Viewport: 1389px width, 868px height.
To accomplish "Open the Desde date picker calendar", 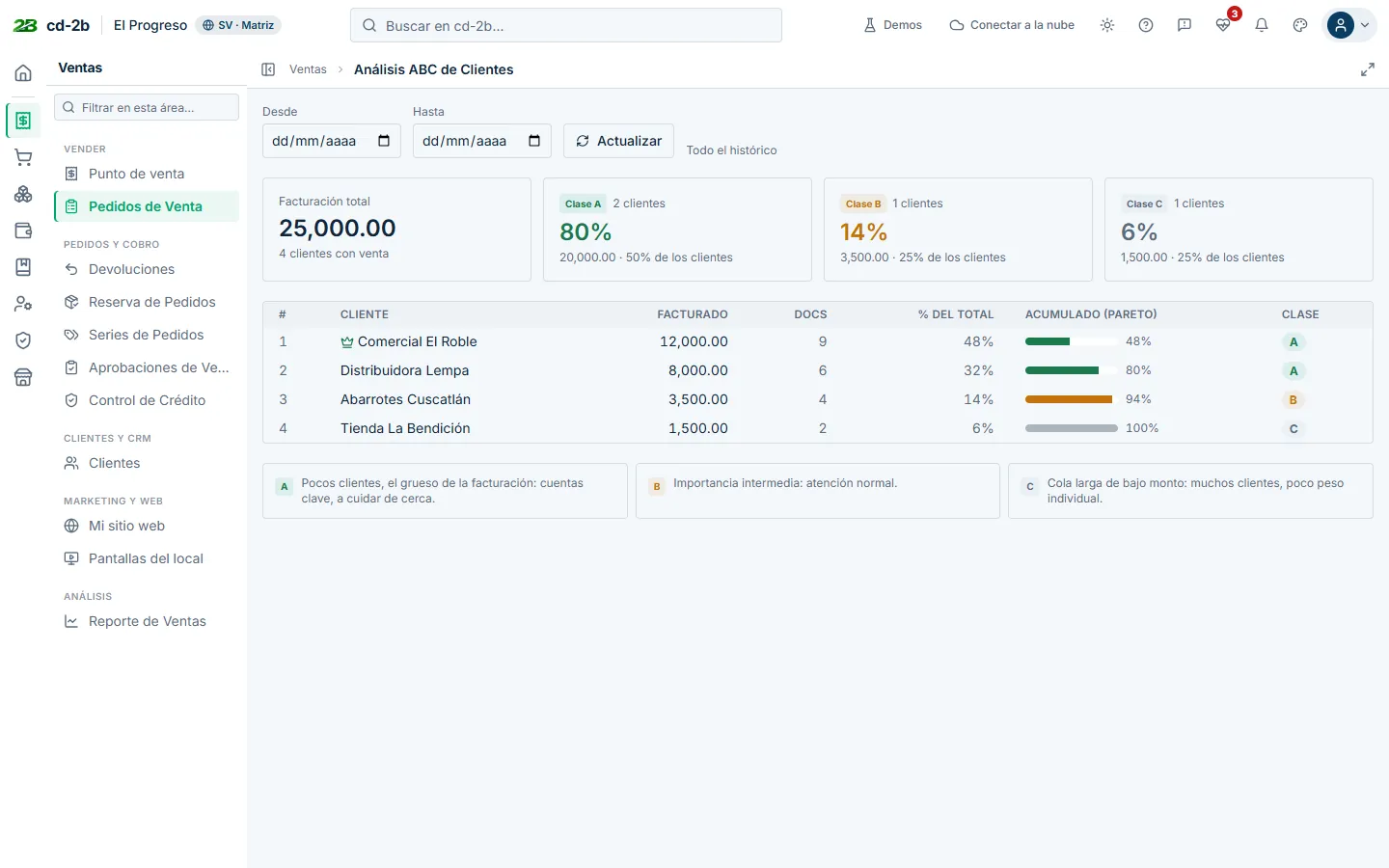I will pyautogui.click(x=384, y=141).
